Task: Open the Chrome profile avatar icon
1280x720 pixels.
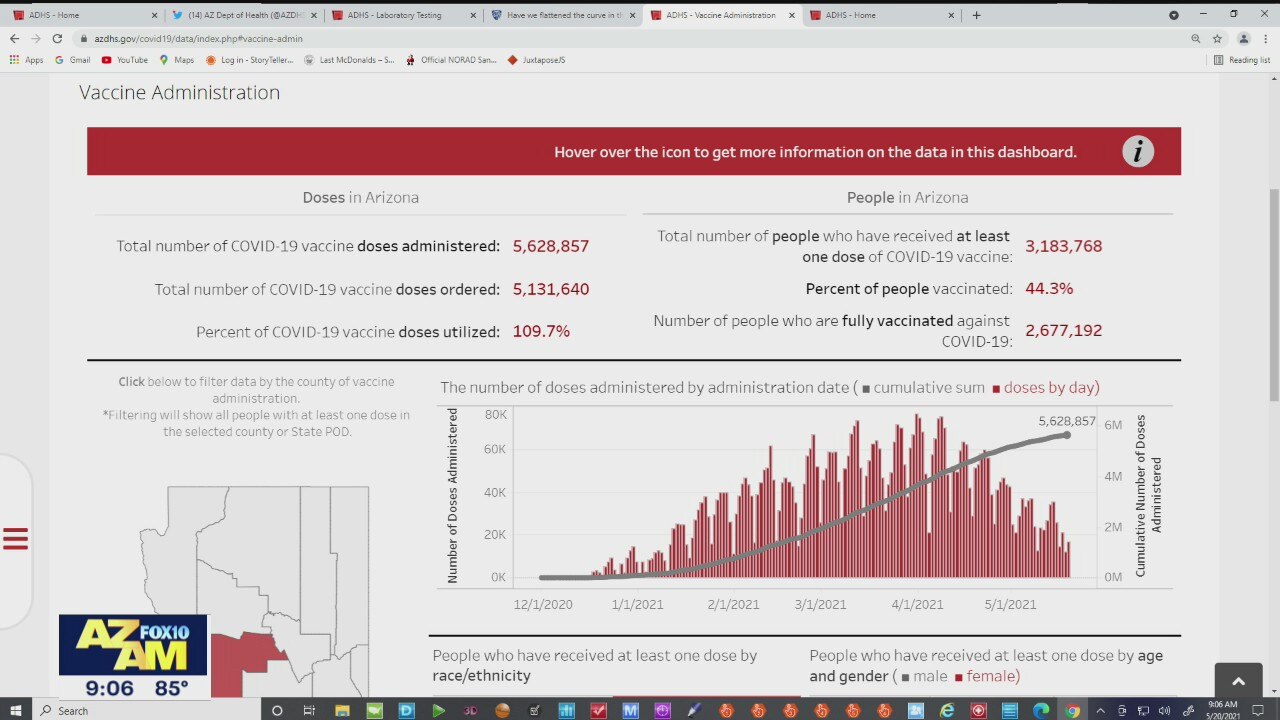Action: click(1243, 38)
